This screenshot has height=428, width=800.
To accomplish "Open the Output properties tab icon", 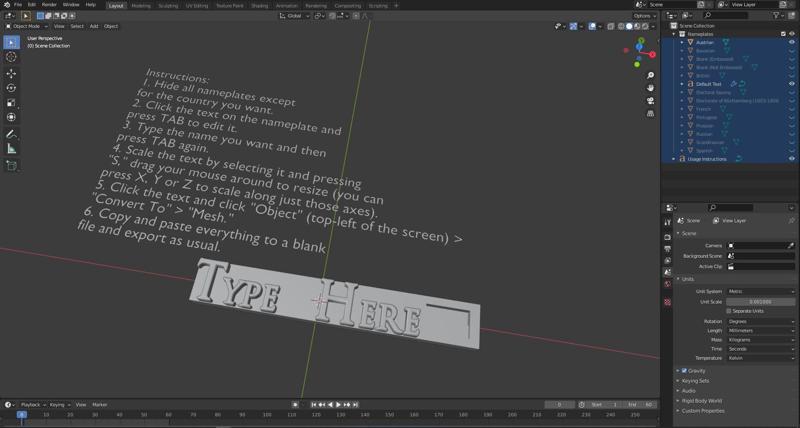I will point(667,249).
